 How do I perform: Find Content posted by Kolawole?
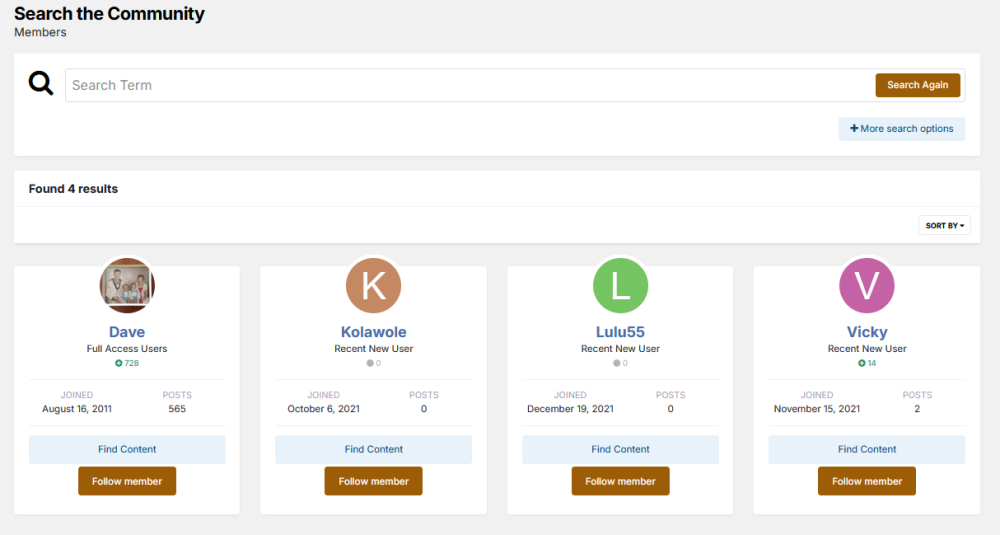373,449
